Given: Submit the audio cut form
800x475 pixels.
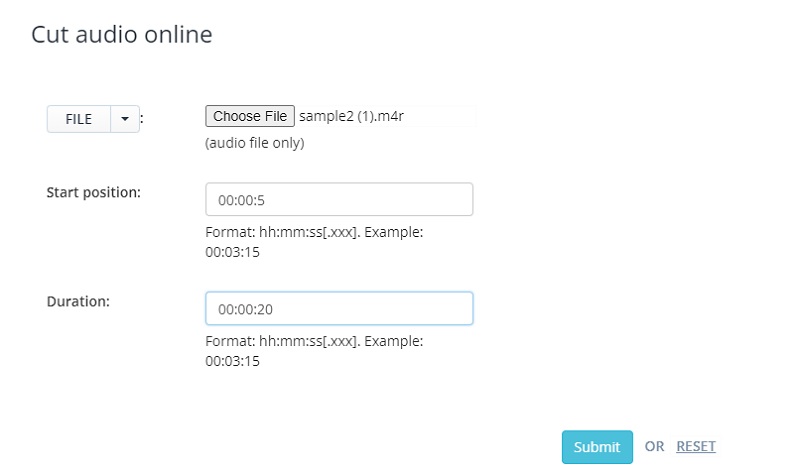Looking at the screenshot, I should (597, 447).
